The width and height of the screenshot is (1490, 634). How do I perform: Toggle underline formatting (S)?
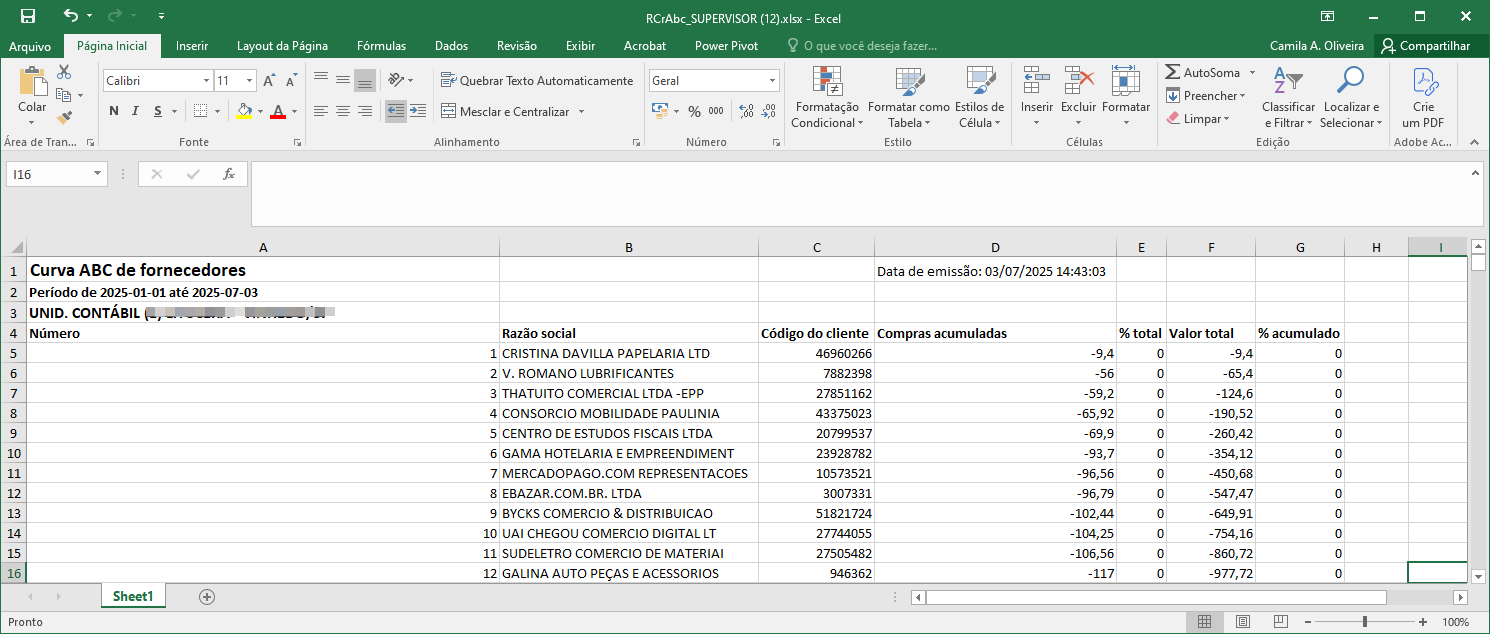159,111
